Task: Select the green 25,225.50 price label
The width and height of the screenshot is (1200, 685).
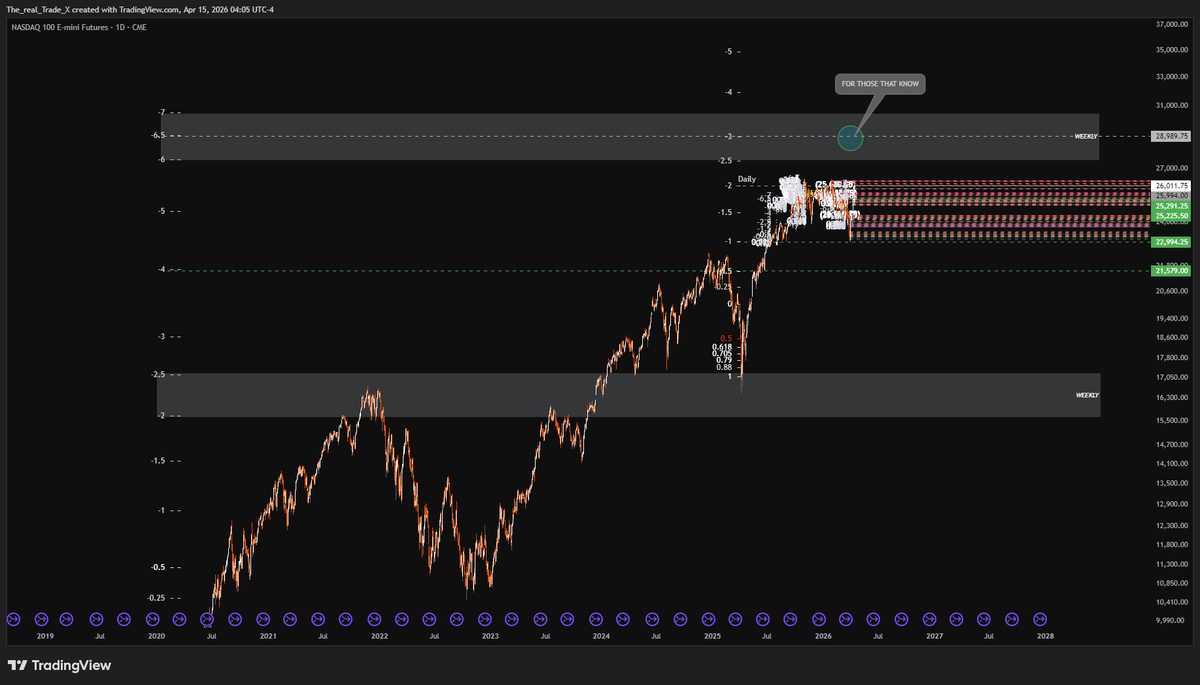Action: coord(1170,216)
